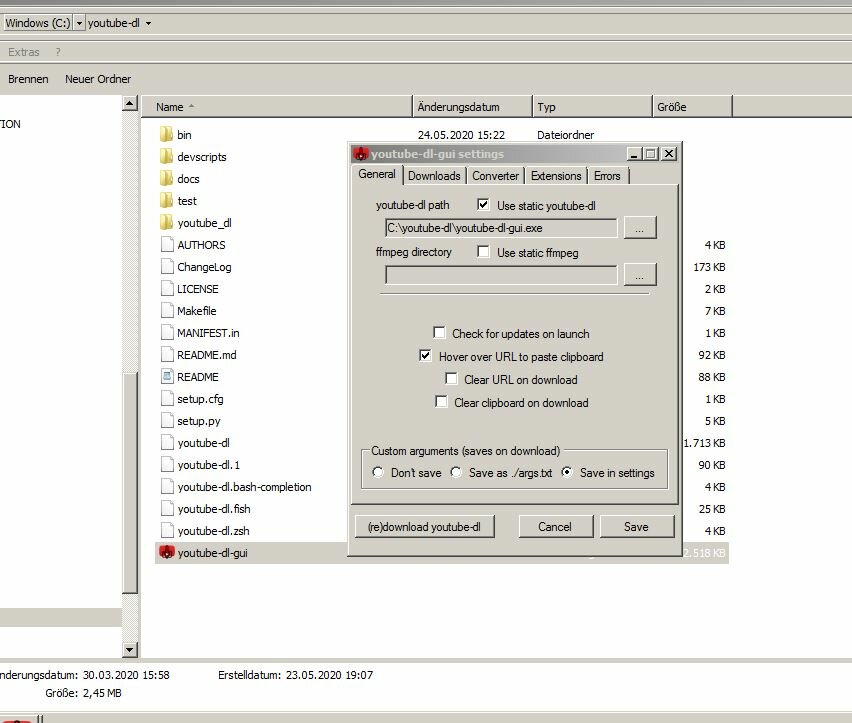The height and width of the screenshot is (723, 852).
Task: Open the Windows (C:) breadcrumb dropdown arrow
Action: [79, 23]
